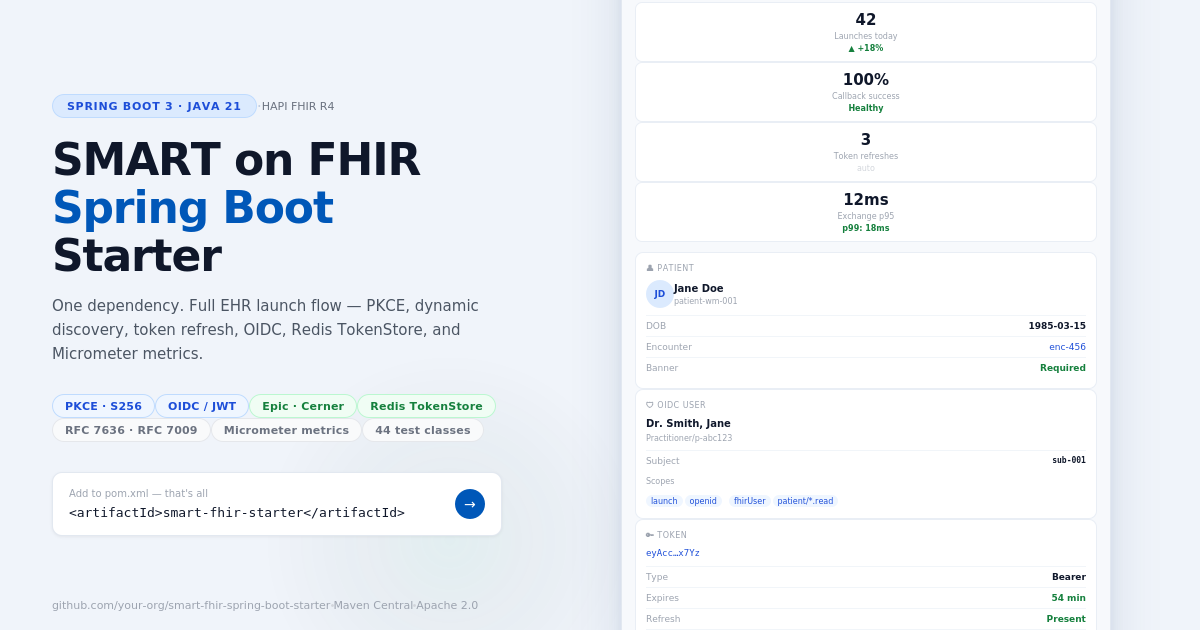Open the 100% Callback success stat card
The width and height of the screenshot is (1200, 630).
(866, 92)
